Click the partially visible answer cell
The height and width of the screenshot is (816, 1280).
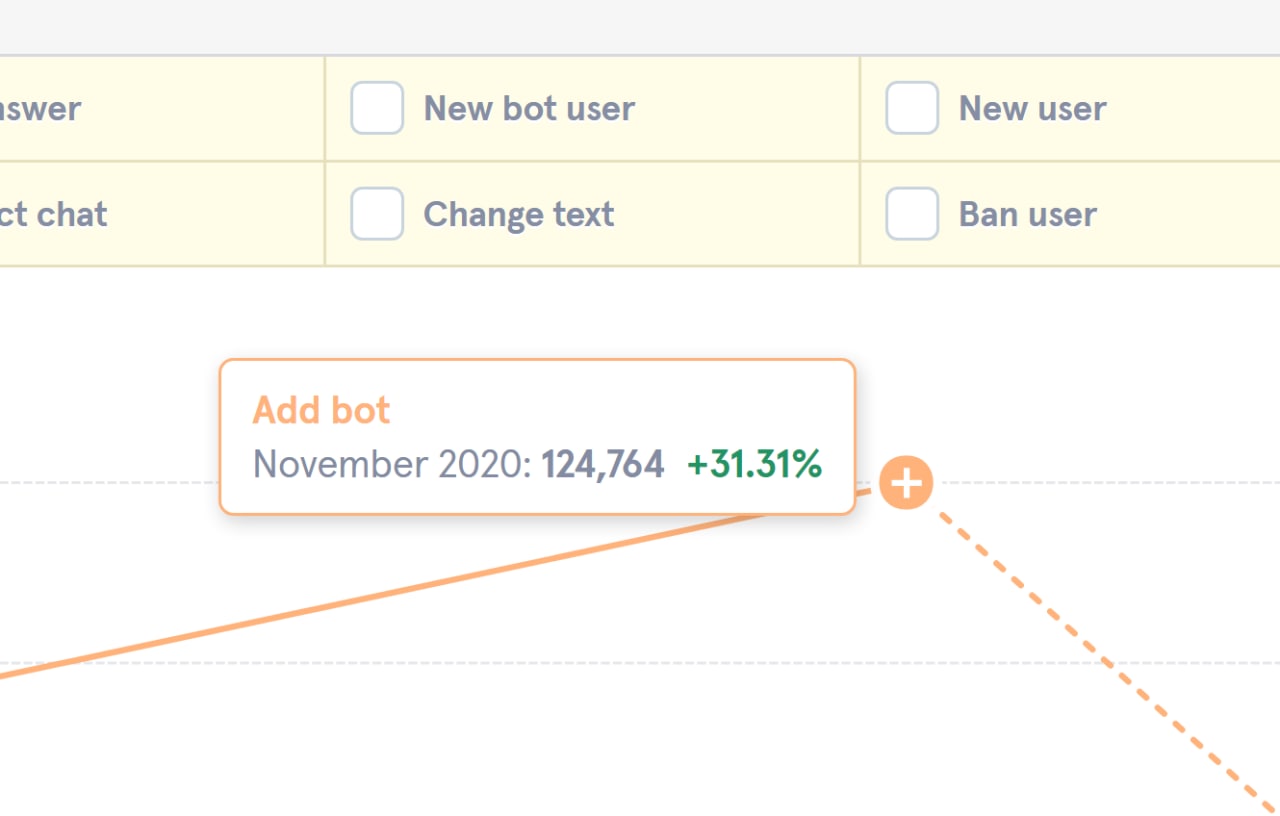click(161, 108)
